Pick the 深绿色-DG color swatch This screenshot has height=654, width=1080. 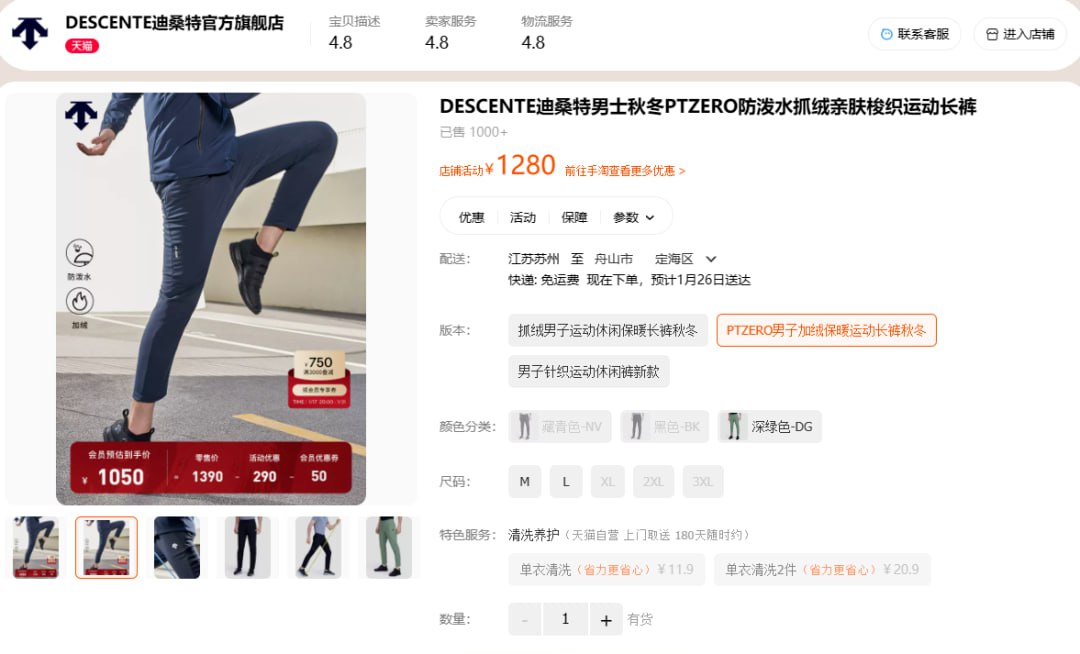(x=770, y=427)
